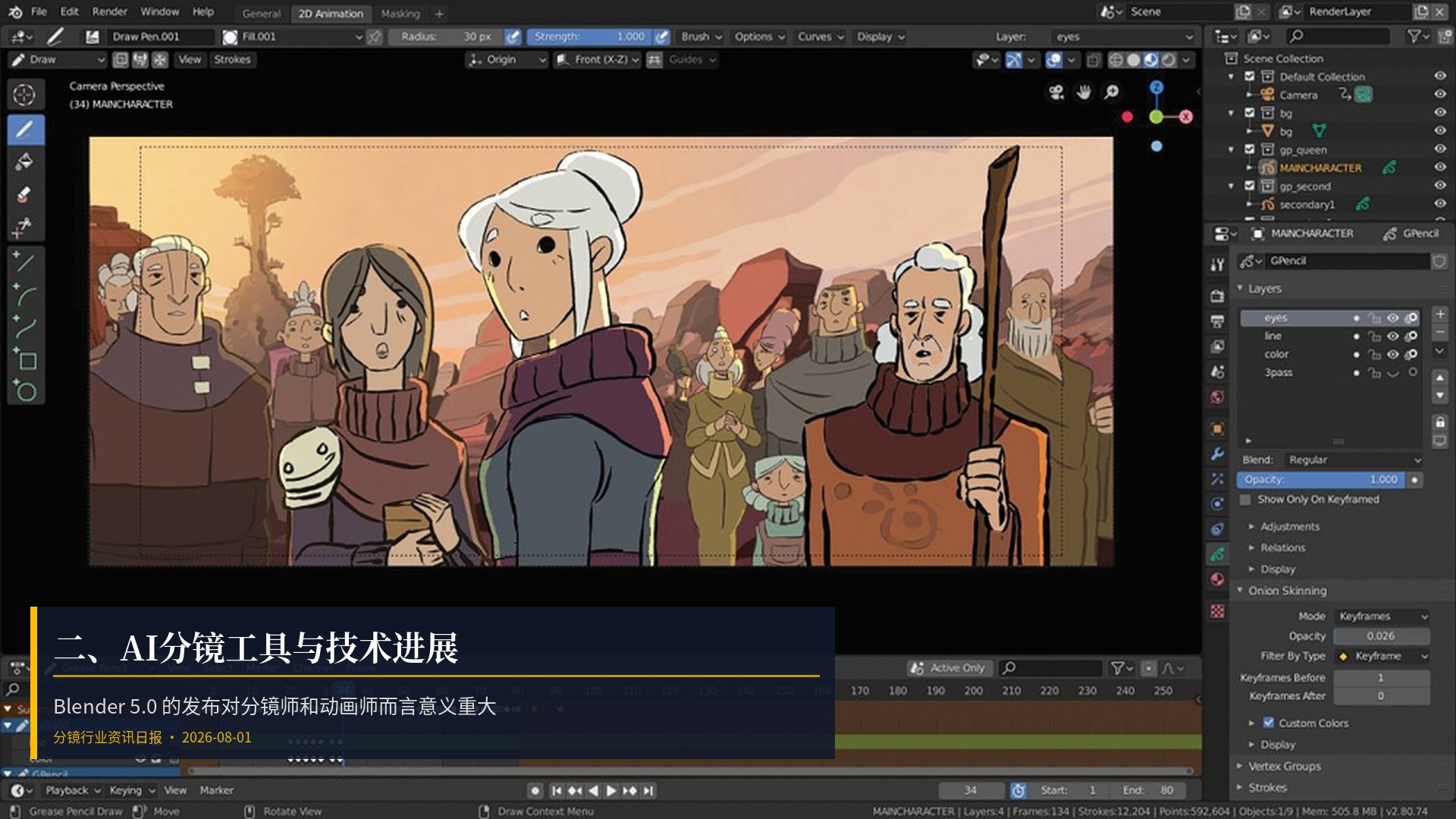This screenshot has width=1456, height=819.
Task: Play the animation forward
Action: pyautogui.click(x=611, y=790)
